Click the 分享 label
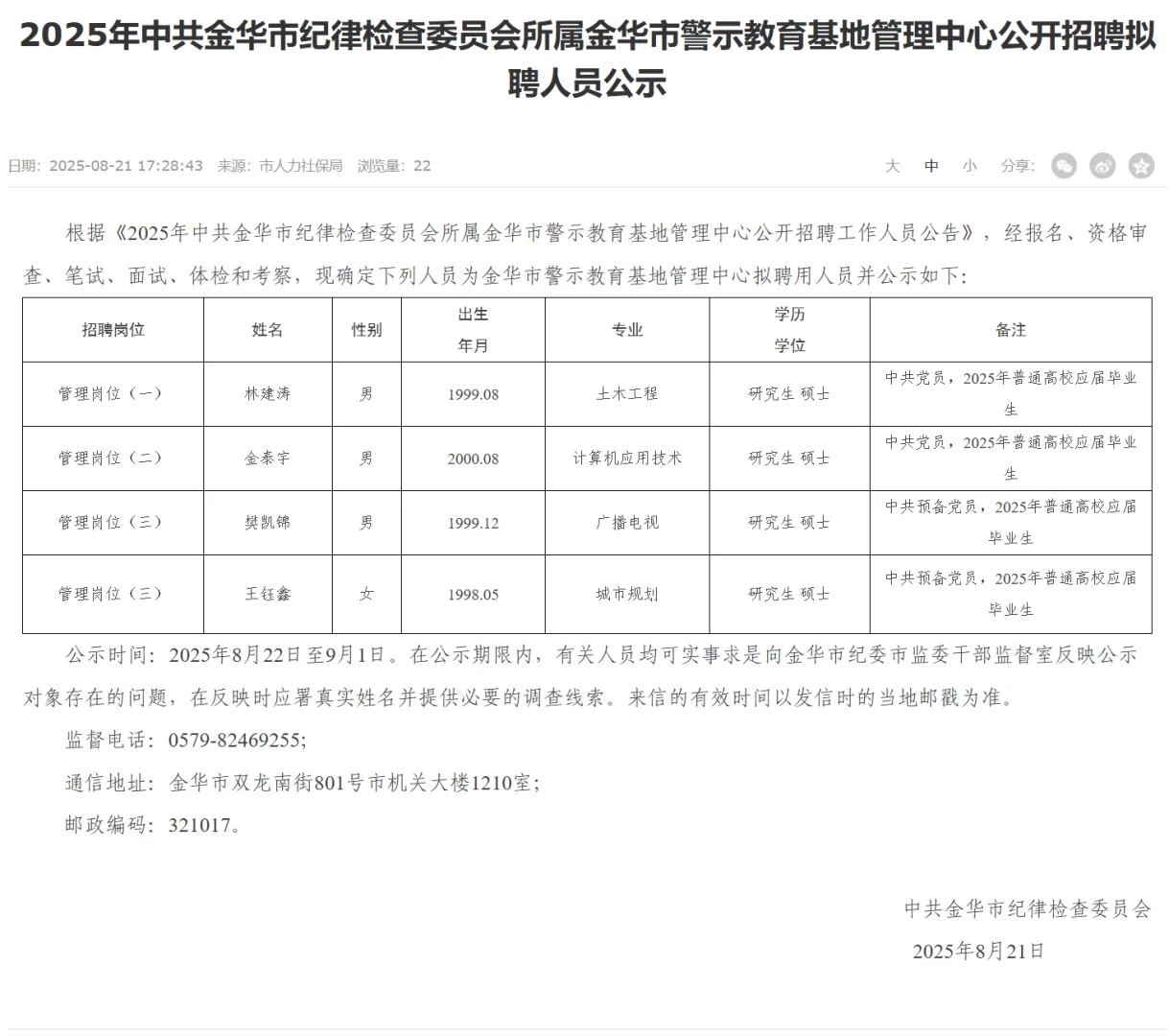The image size is (1169, 1036). tap(1017, 166)
